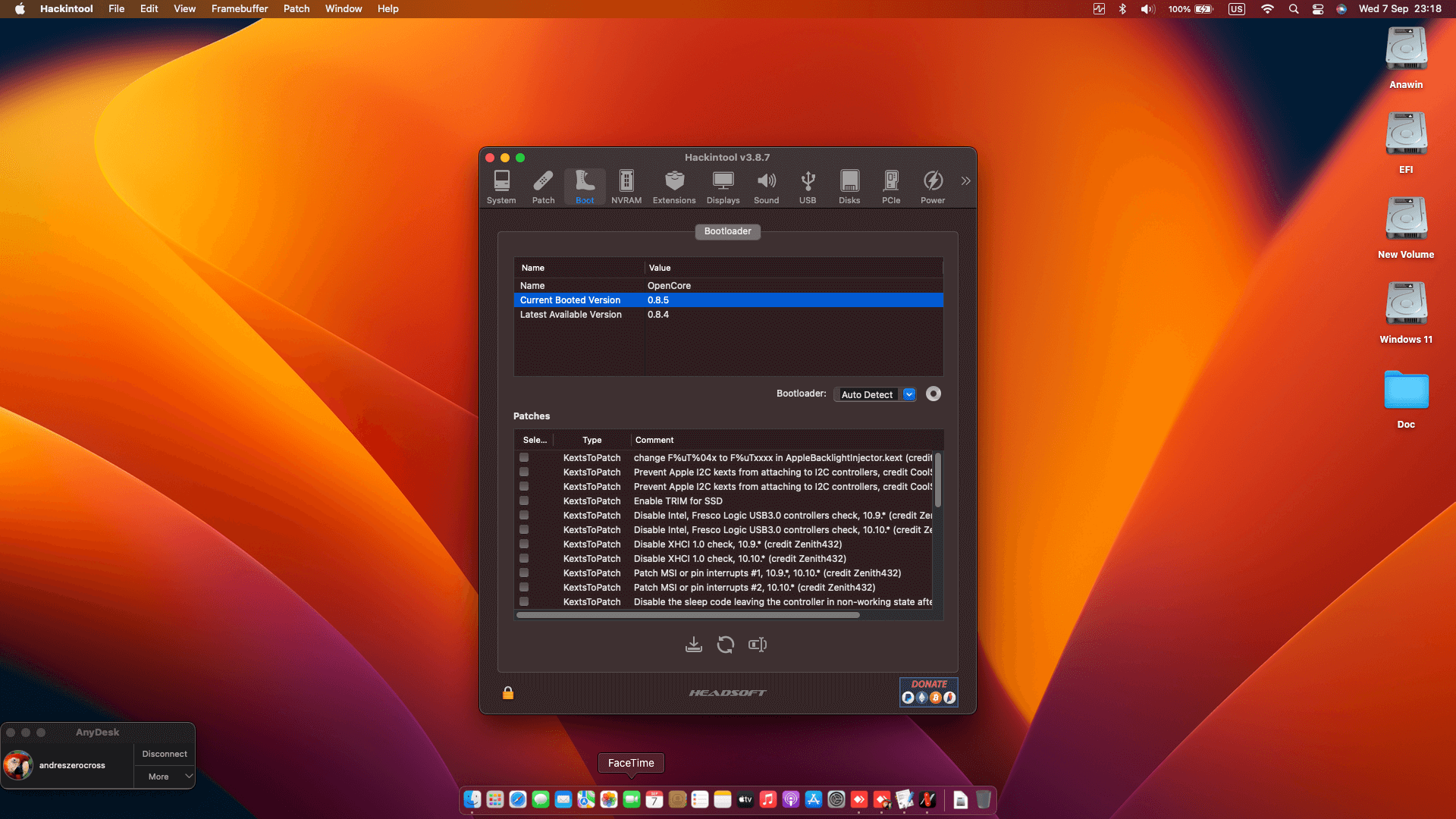Click the DONATE button

pyautogui.click(x=928, y=692)
